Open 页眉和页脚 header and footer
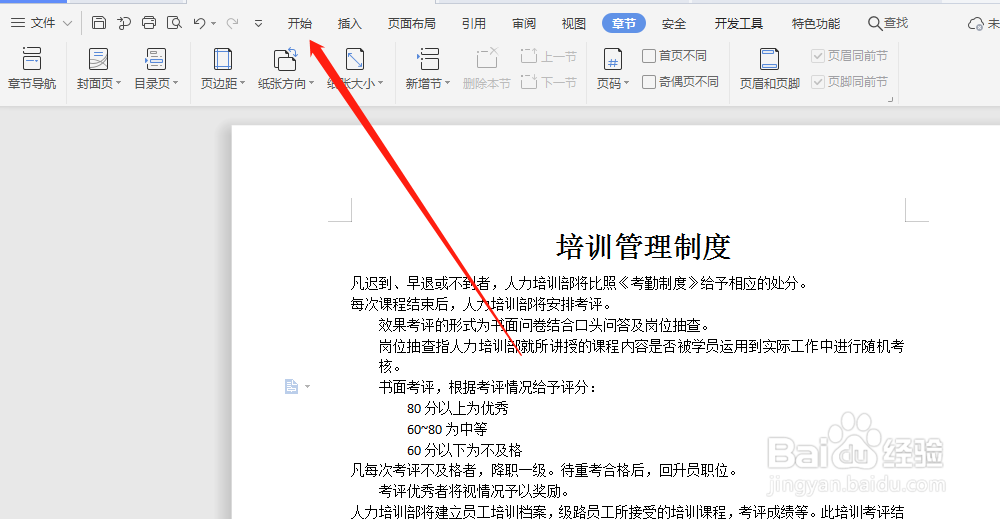 pyautogui.click(x=770, y=68)
